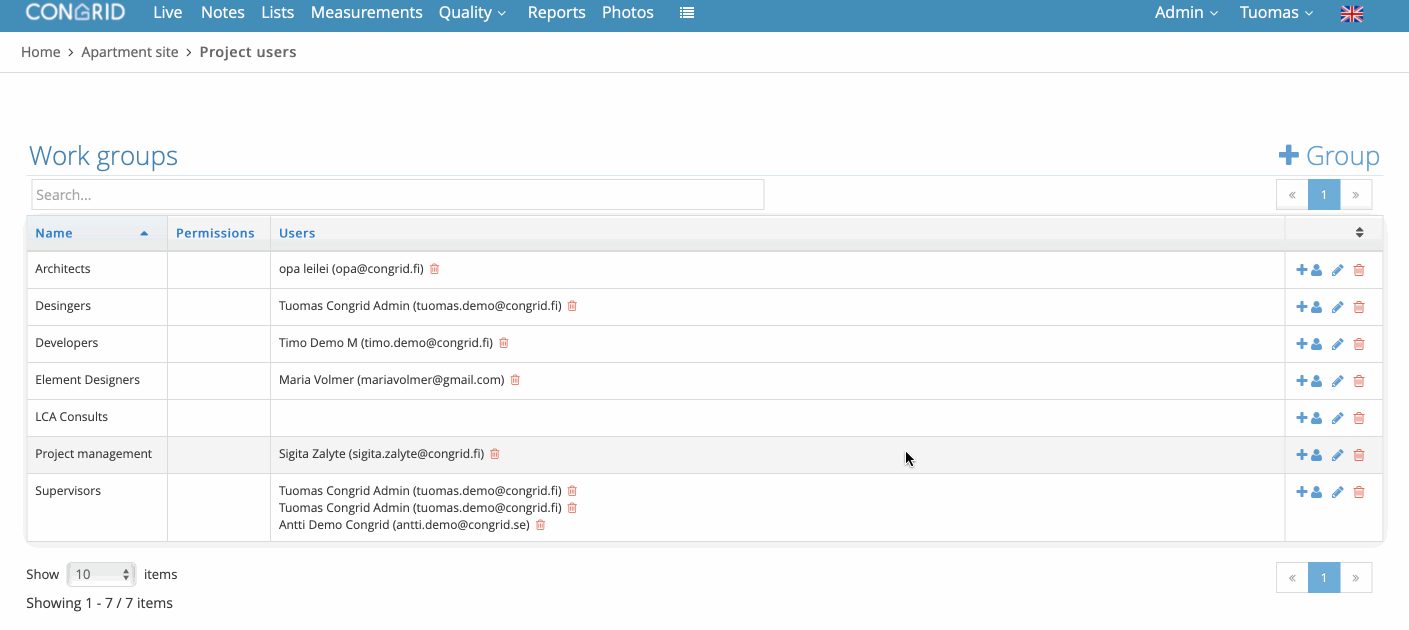
Task: Edit the Developers group
Action: point(1338,344)
